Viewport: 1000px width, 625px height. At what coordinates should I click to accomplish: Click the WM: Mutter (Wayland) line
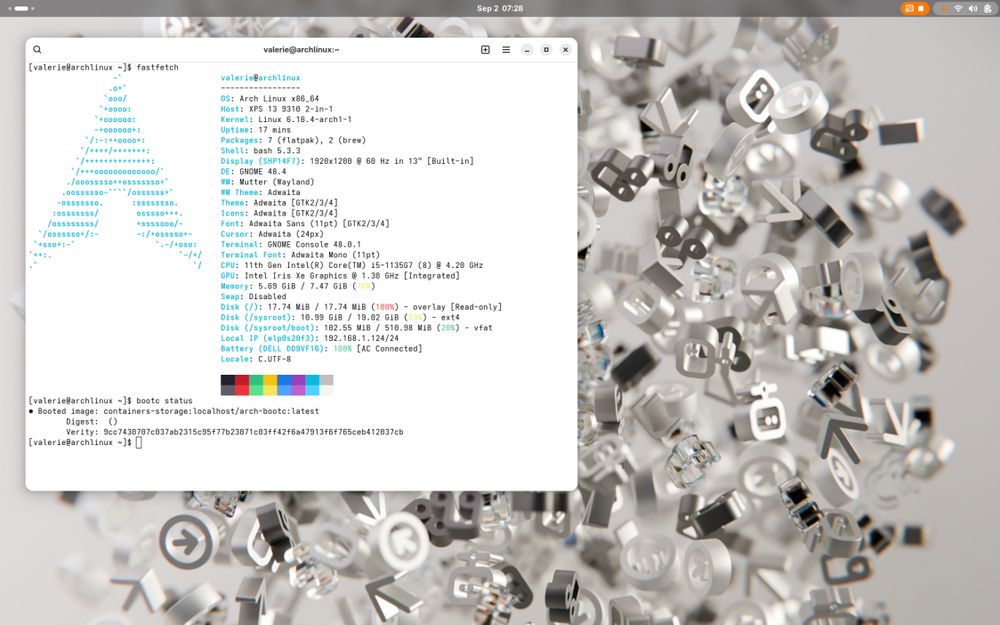point(268,182)
